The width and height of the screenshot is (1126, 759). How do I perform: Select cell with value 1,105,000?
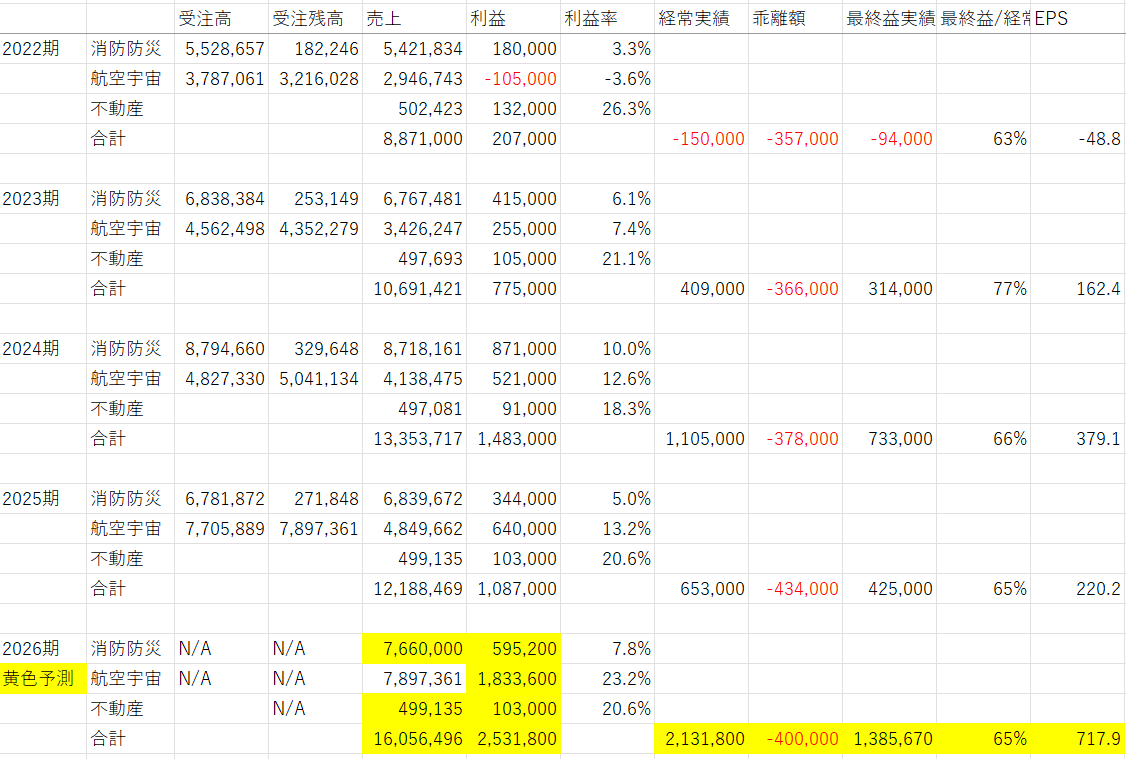(x=701, y=439)
